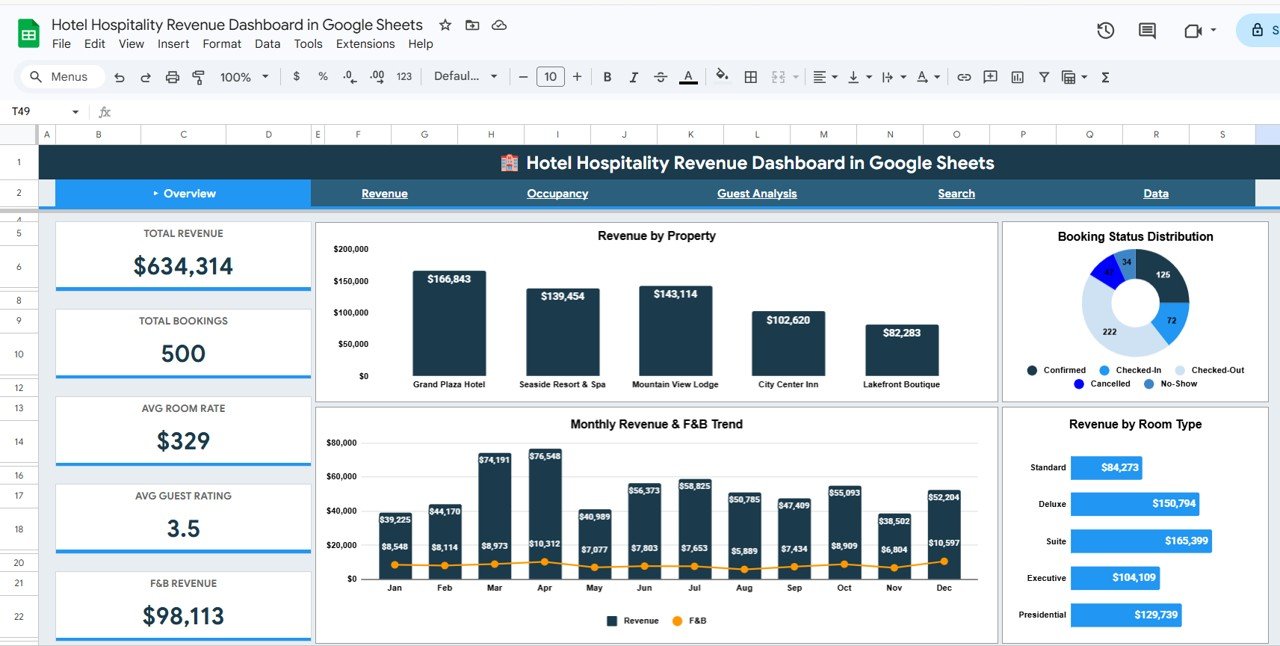Open borders options from the toolbar
The height and width of the screenshot is (646, 1280).
tap(750, 77)
